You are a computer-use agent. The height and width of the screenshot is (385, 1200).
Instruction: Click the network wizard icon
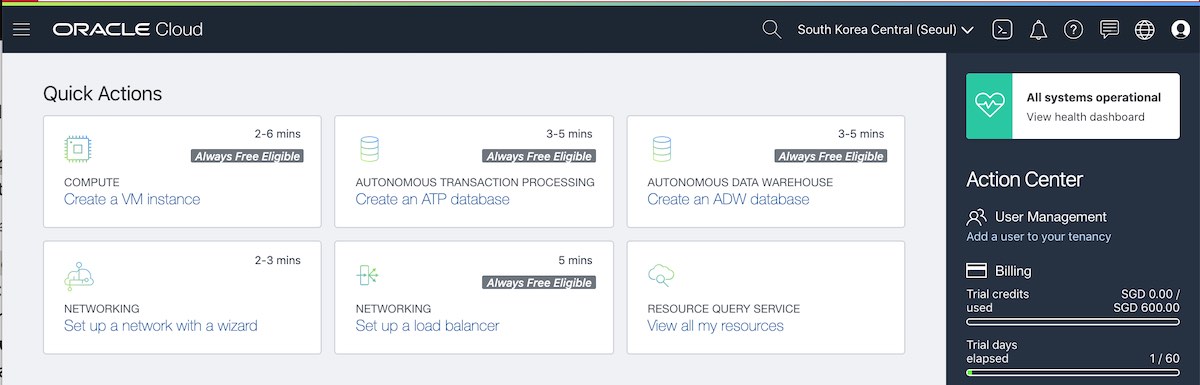pos(78,276)
